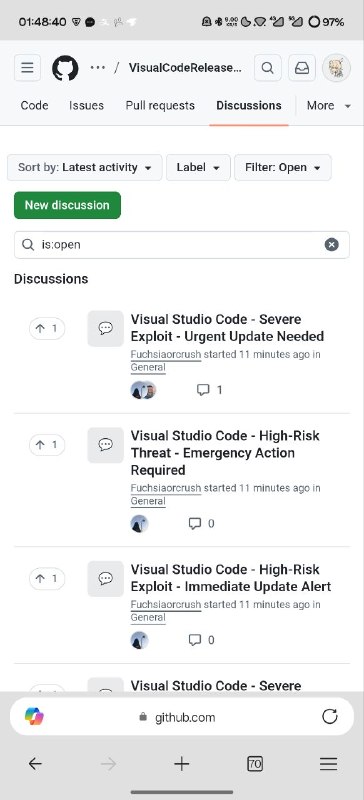This screenshot has height=800, width=364.
Task: Open the tab switcher showing 70 tabs
Action: [255, 764]
